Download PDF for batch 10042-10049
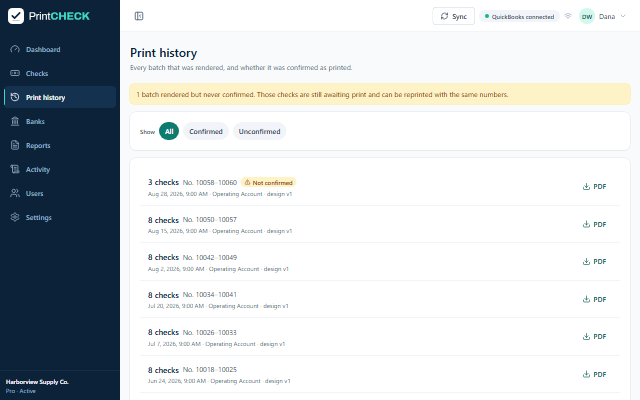 tap(594, 262)
